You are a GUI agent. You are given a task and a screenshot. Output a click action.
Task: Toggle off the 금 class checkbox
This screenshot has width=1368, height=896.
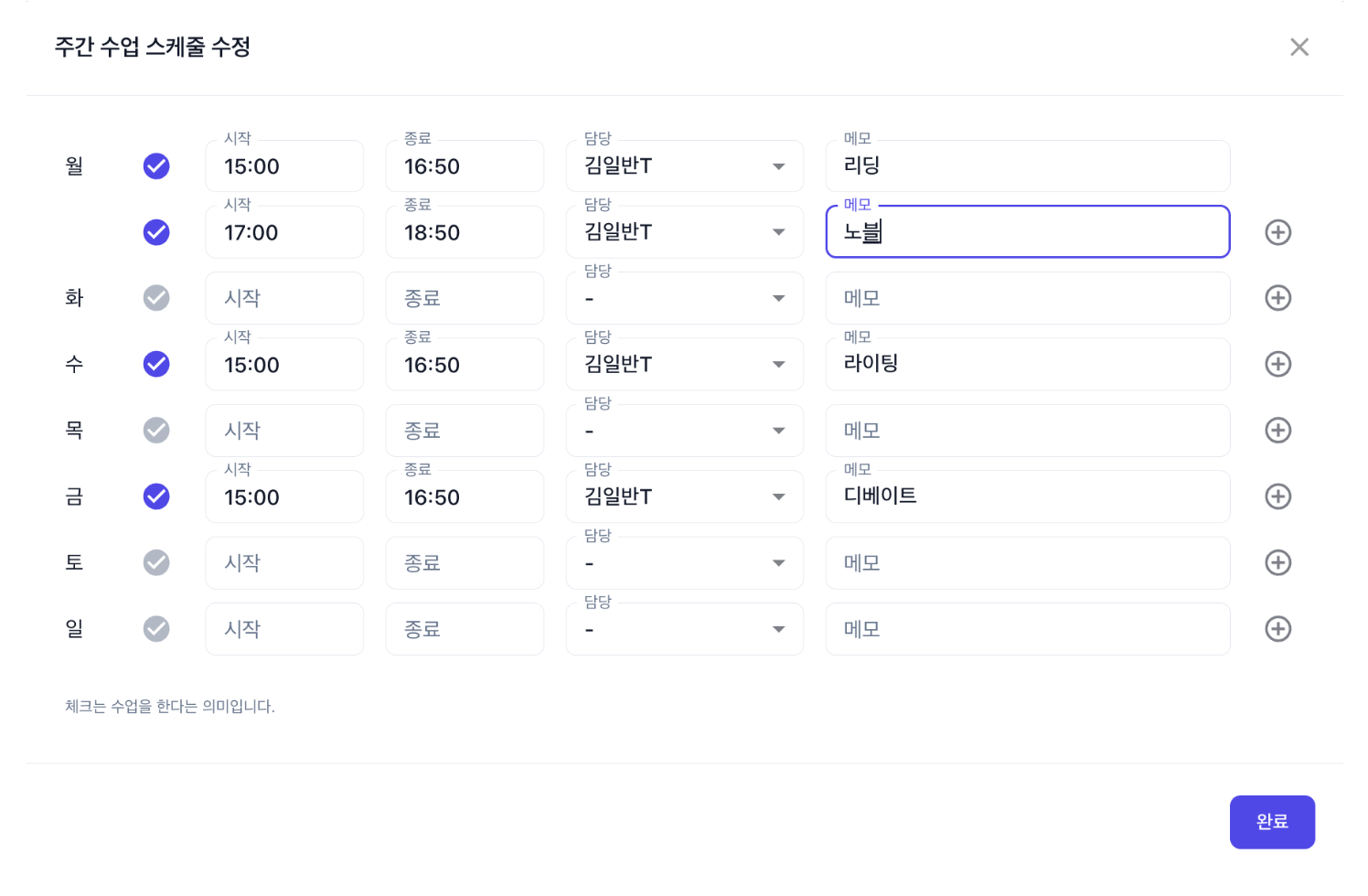pos(156,496)
